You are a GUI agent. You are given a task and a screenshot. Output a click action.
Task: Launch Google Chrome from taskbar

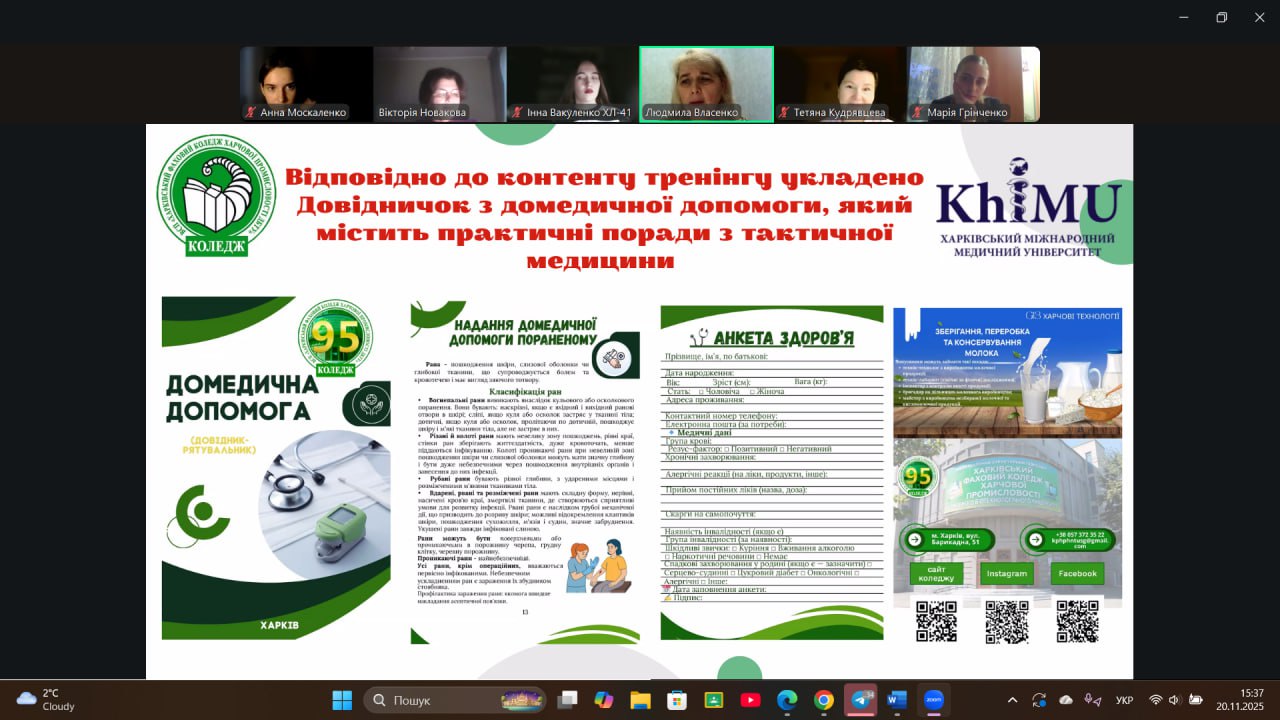tap(823, 700)
